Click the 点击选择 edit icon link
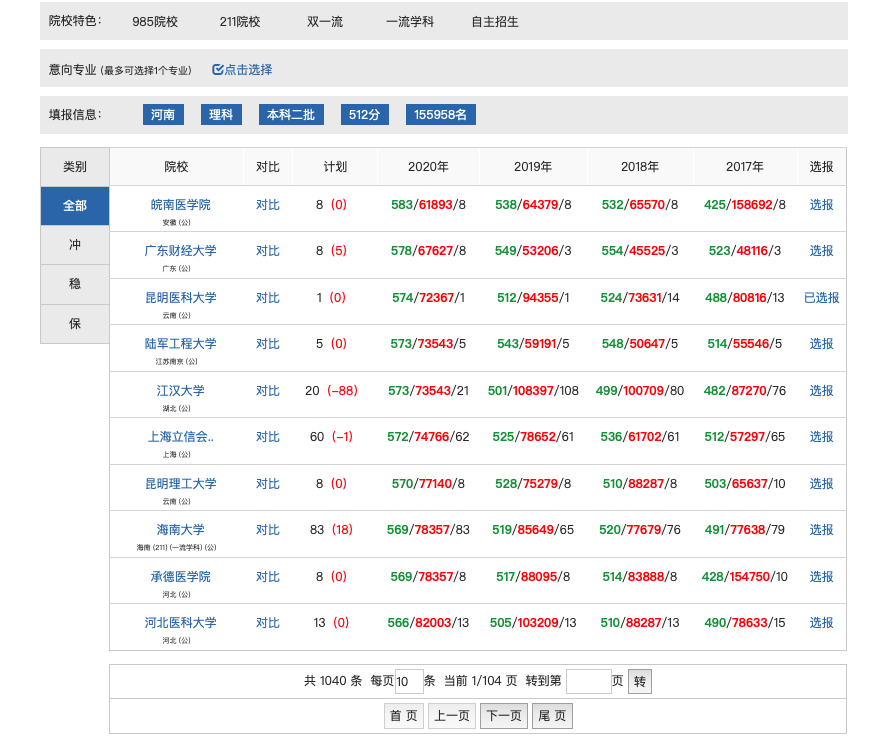The image size is (889, 754). pos(242,70)
